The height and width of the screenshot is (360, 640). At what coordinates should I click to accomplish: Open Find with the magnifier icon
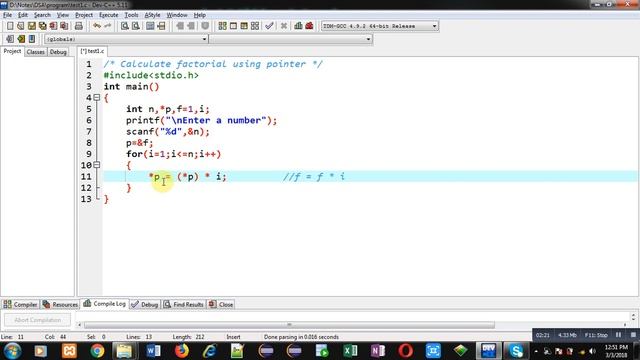[125, 26]
